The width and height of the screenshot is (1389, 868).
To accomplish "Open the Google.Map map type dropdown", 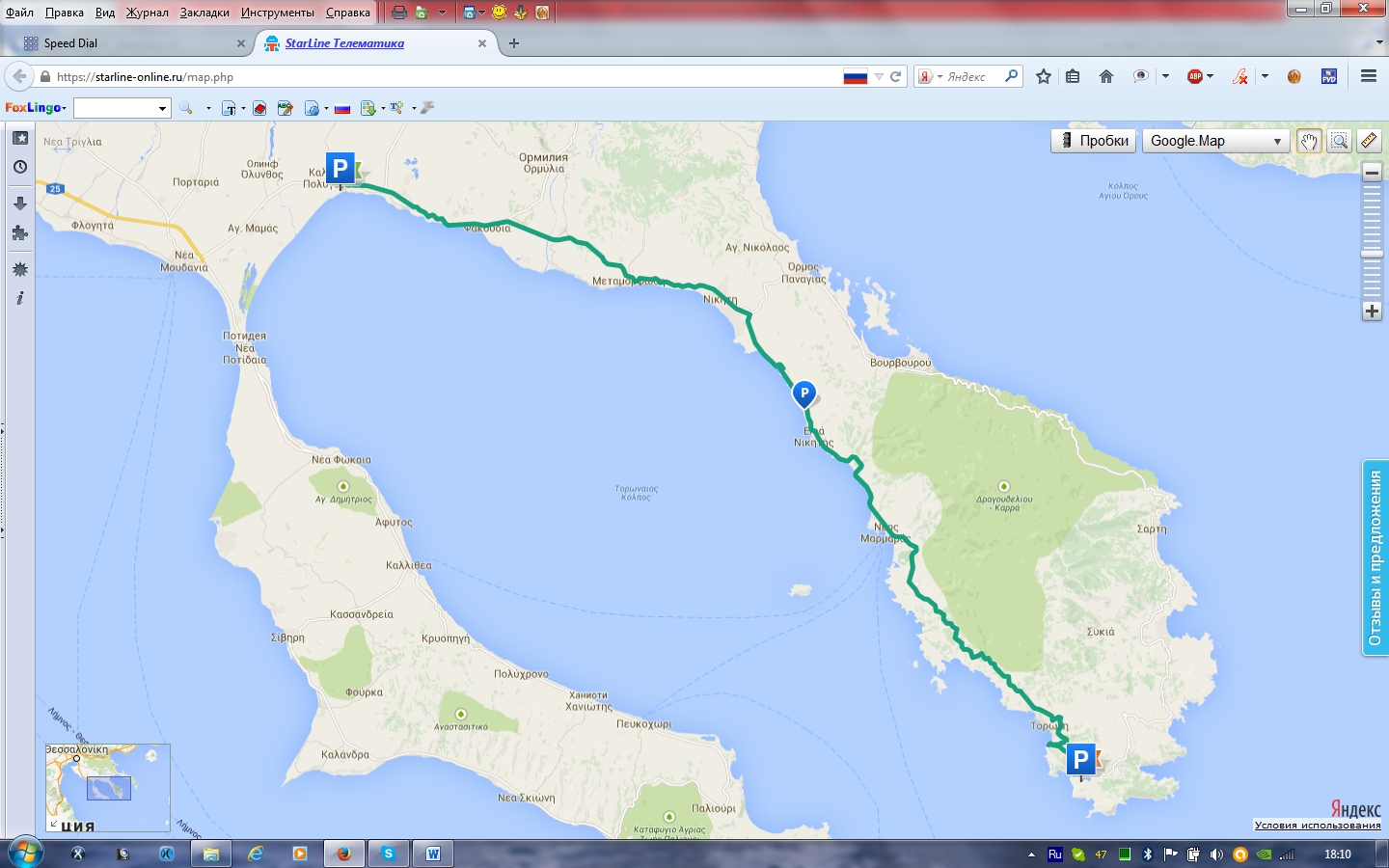I will [x=1215, y=141].
